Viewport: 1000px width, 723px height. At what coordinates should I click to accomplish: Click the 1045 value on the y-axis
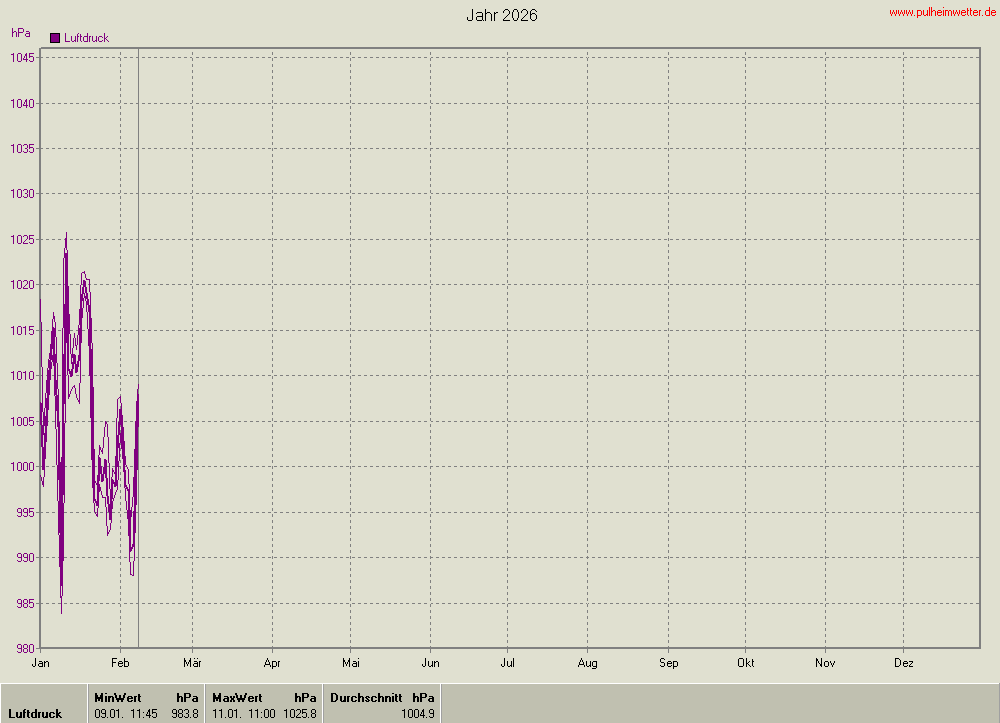pyautogui.click(x=24, y=58)
